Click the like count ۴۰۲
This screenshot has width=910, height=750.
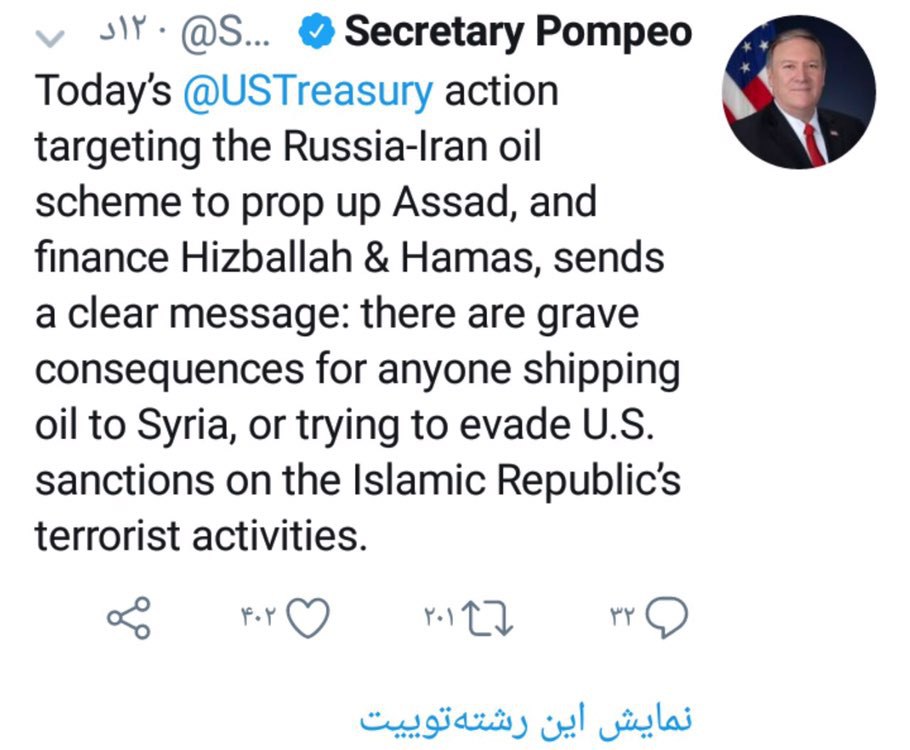pyautogui.click(x=259, y=617)
